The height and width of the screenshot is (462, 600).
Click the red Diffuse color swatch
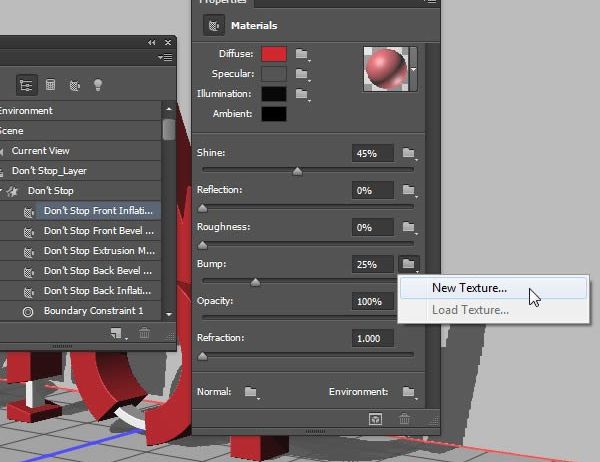[x=274, y=54]
